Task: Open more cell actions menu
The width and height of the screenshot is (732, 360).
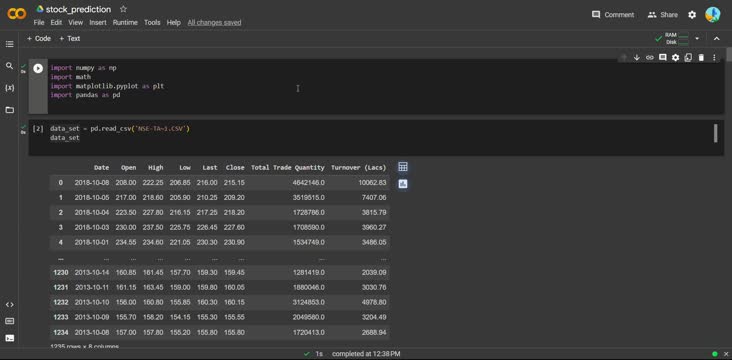Action: 714,57
